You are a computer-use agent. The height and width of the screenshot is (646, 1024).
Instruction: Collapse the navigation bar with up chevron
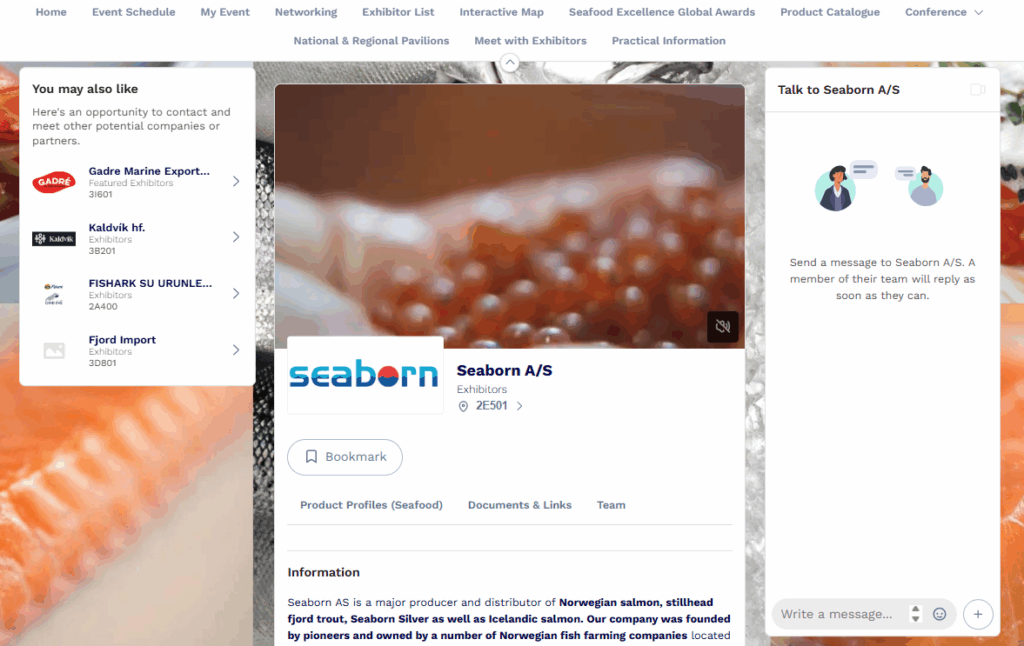coord(509,63)
